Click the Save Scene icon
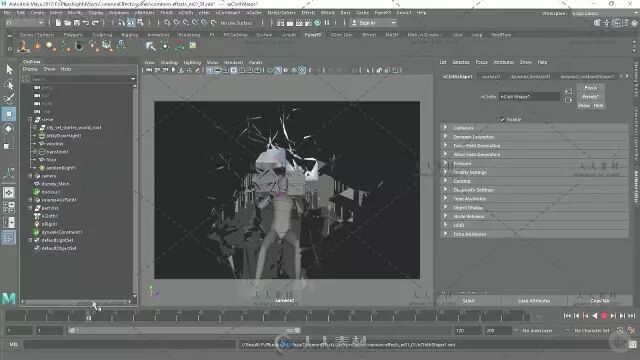The image size is (640, 360). click(76, 23)
